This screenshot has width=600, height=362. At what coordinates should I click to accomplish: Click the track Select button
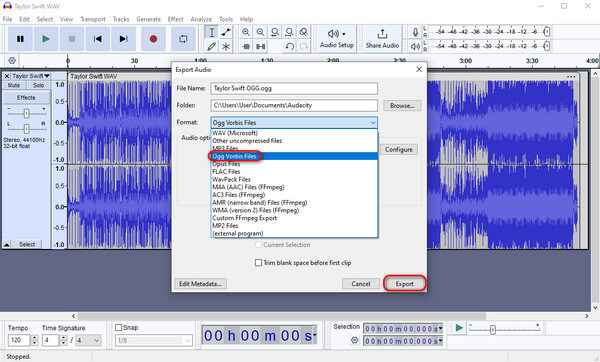pyautogui.click(x=27, y=244)
